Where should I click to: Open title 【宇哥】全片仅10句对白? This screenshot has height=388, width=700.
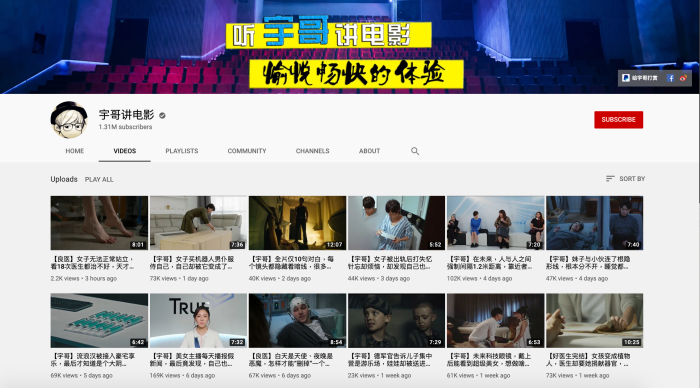click(291, 263)
